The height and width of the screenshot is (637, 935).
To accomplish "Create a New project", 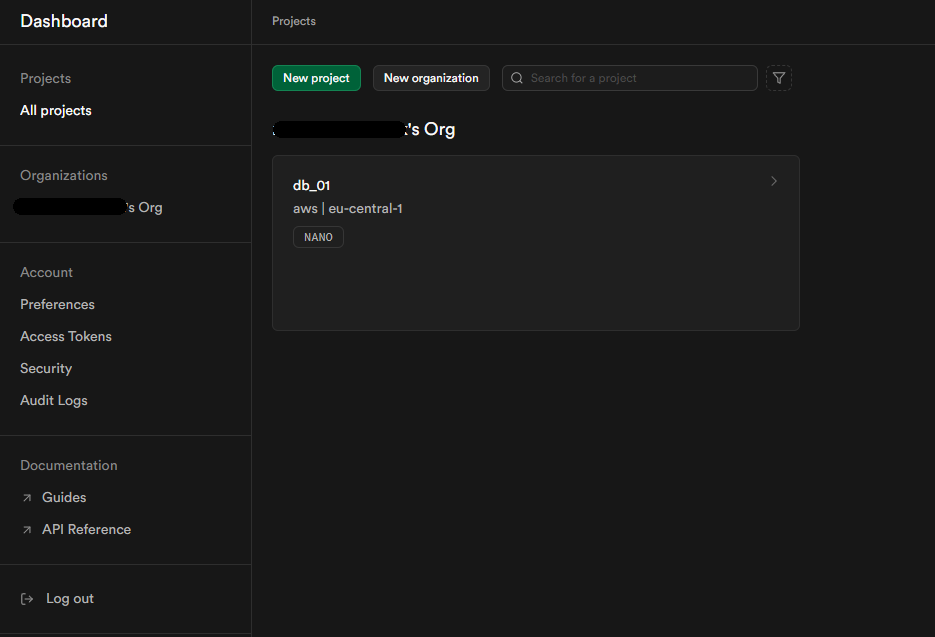I will coord(316,78).
